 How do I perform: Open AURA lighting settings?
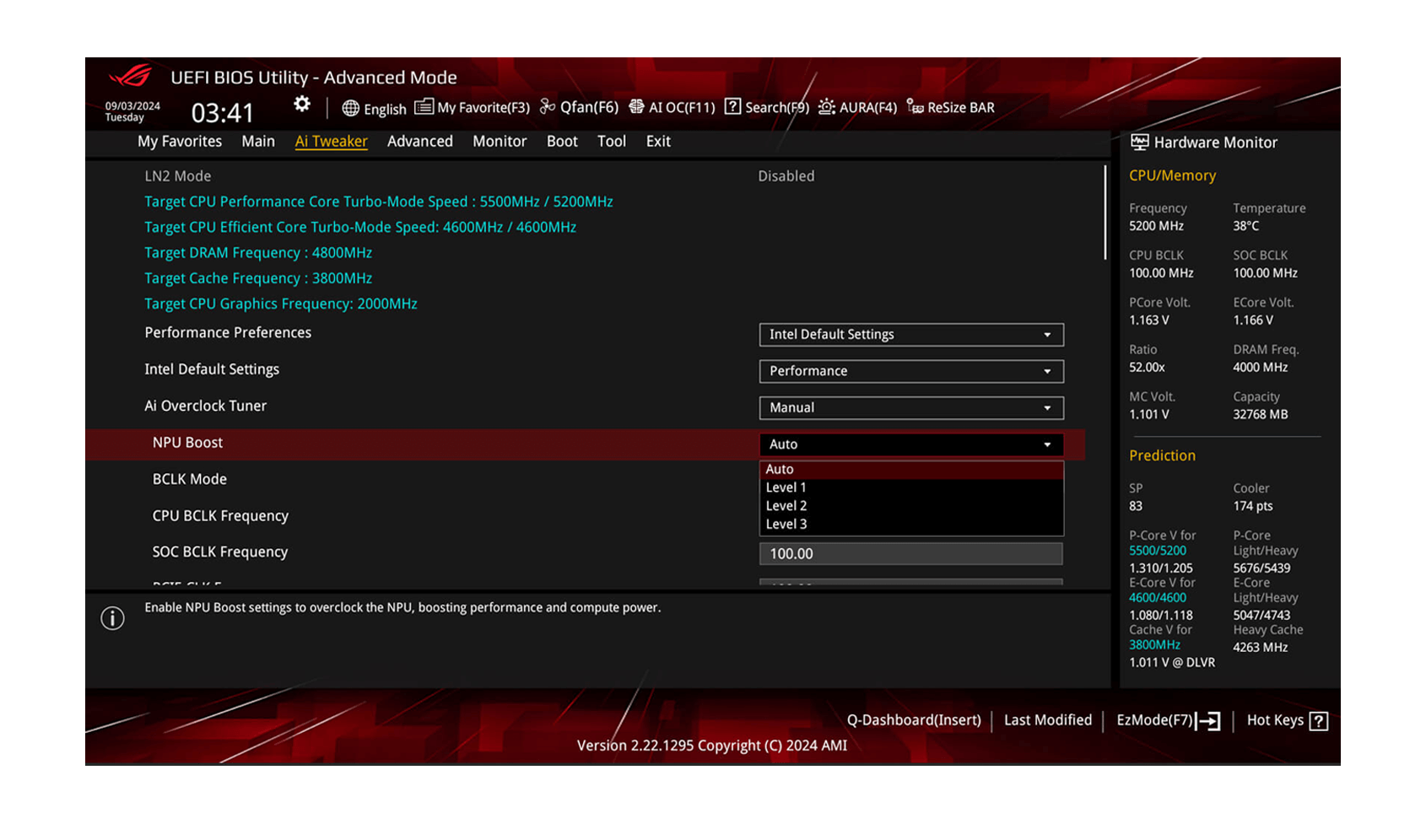pyautogui.click(x=857, y=107)
